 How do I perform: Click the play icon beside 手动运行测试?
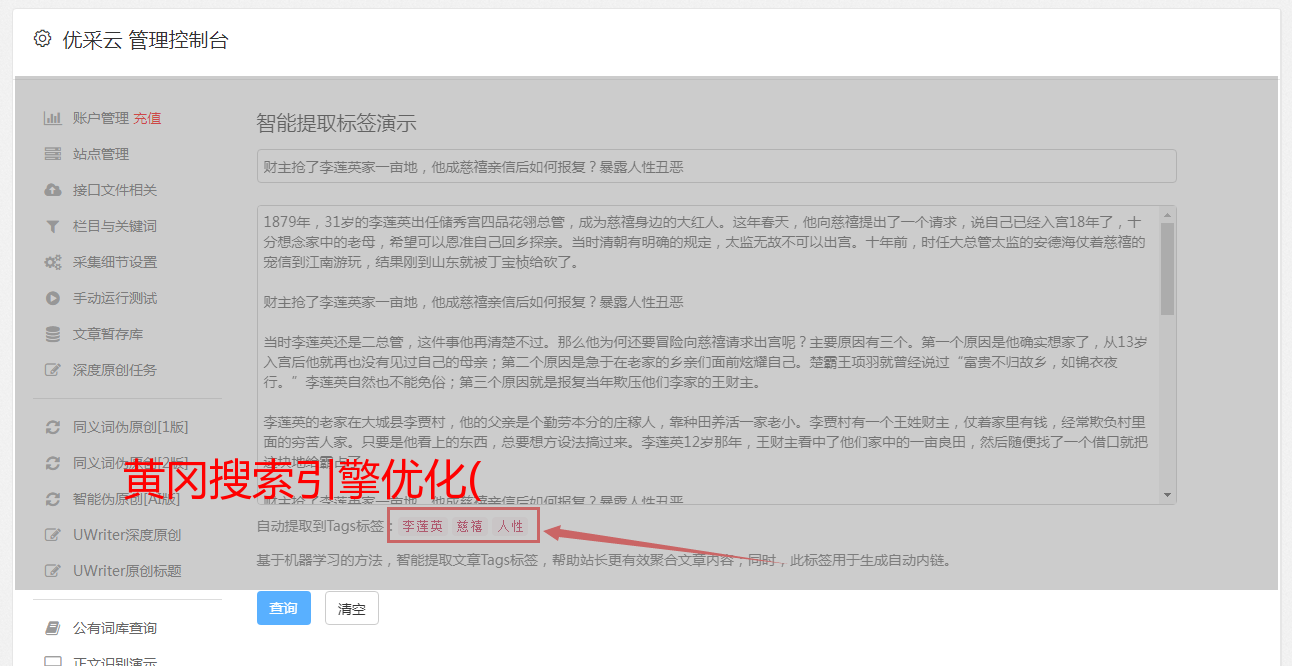[x=53, y=298]
